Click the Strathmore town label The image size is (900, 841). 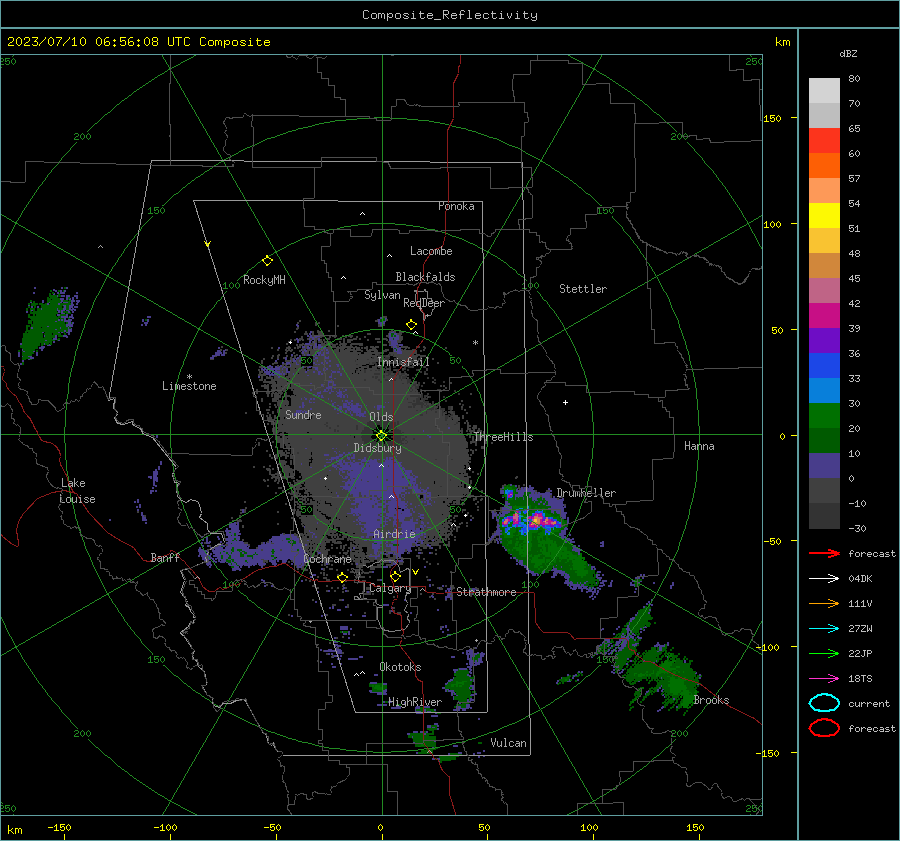click(x=486, y=592)
